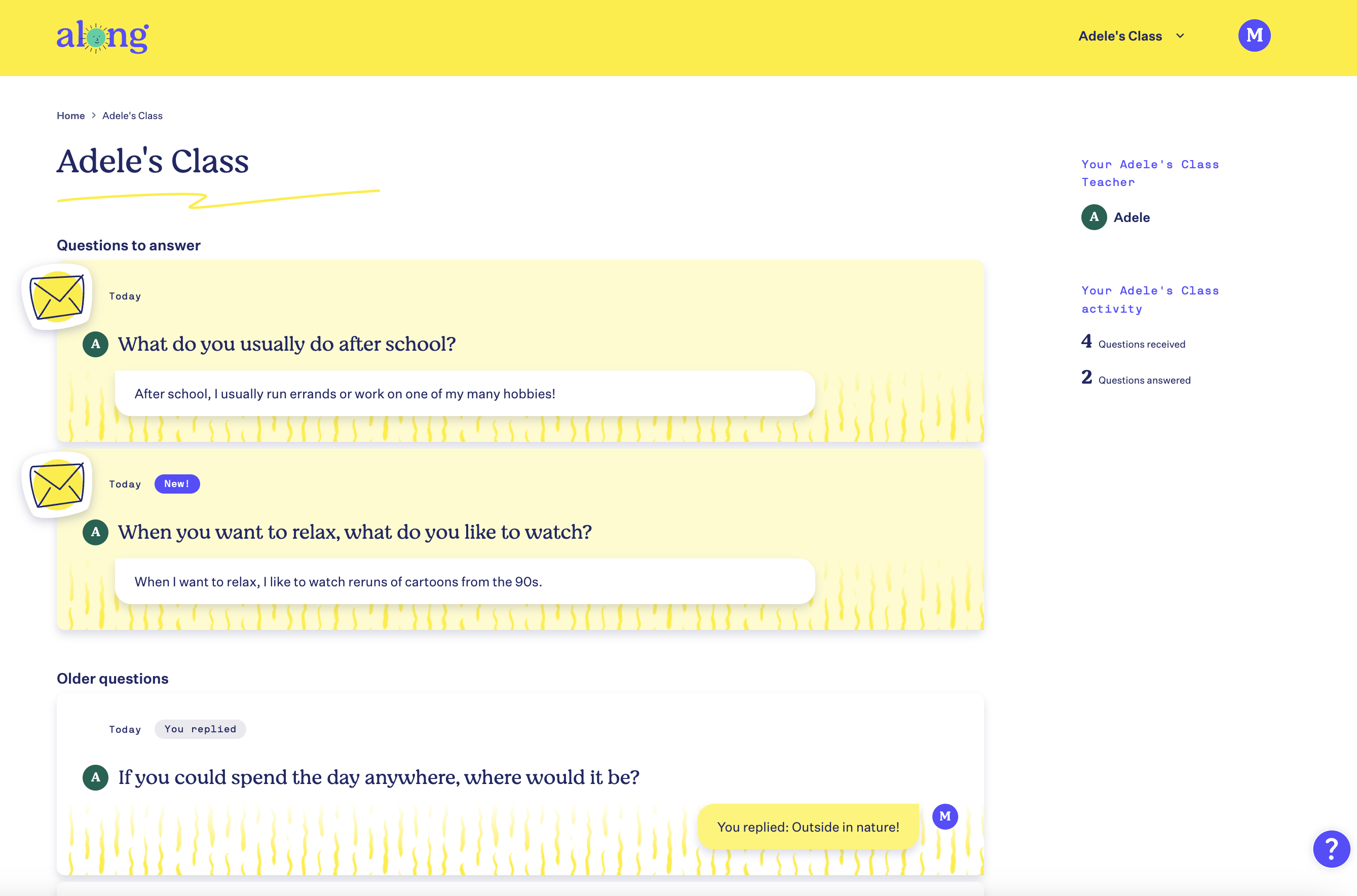The width and height of the screenshot is (1357, 896).
Task: Click the breadcrumb arrow separator after Home
Action: (94, 116)
